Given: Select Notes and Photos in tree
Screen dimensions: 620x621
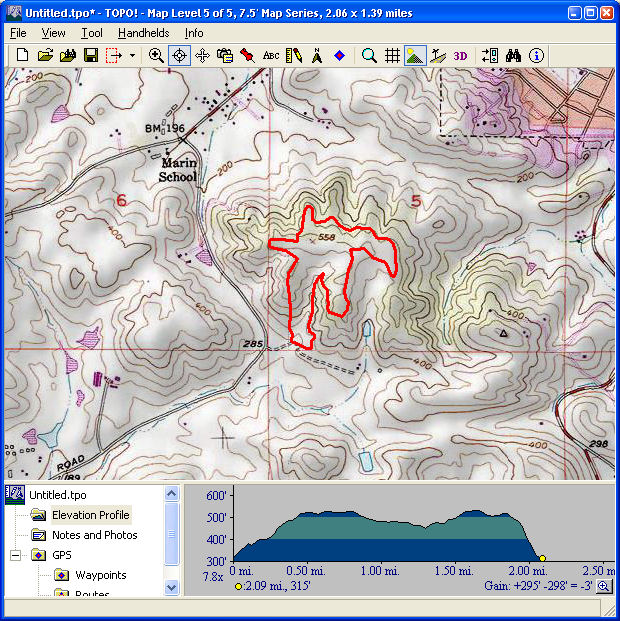Looking at the screenshot, I should (x=94, y=535).
